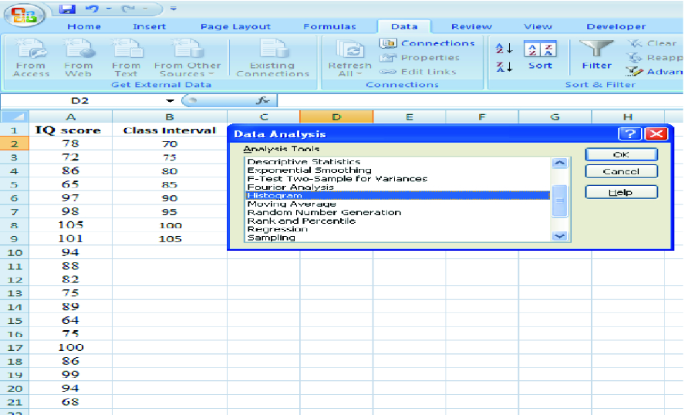Redo the last action

[x=128, y=9]
